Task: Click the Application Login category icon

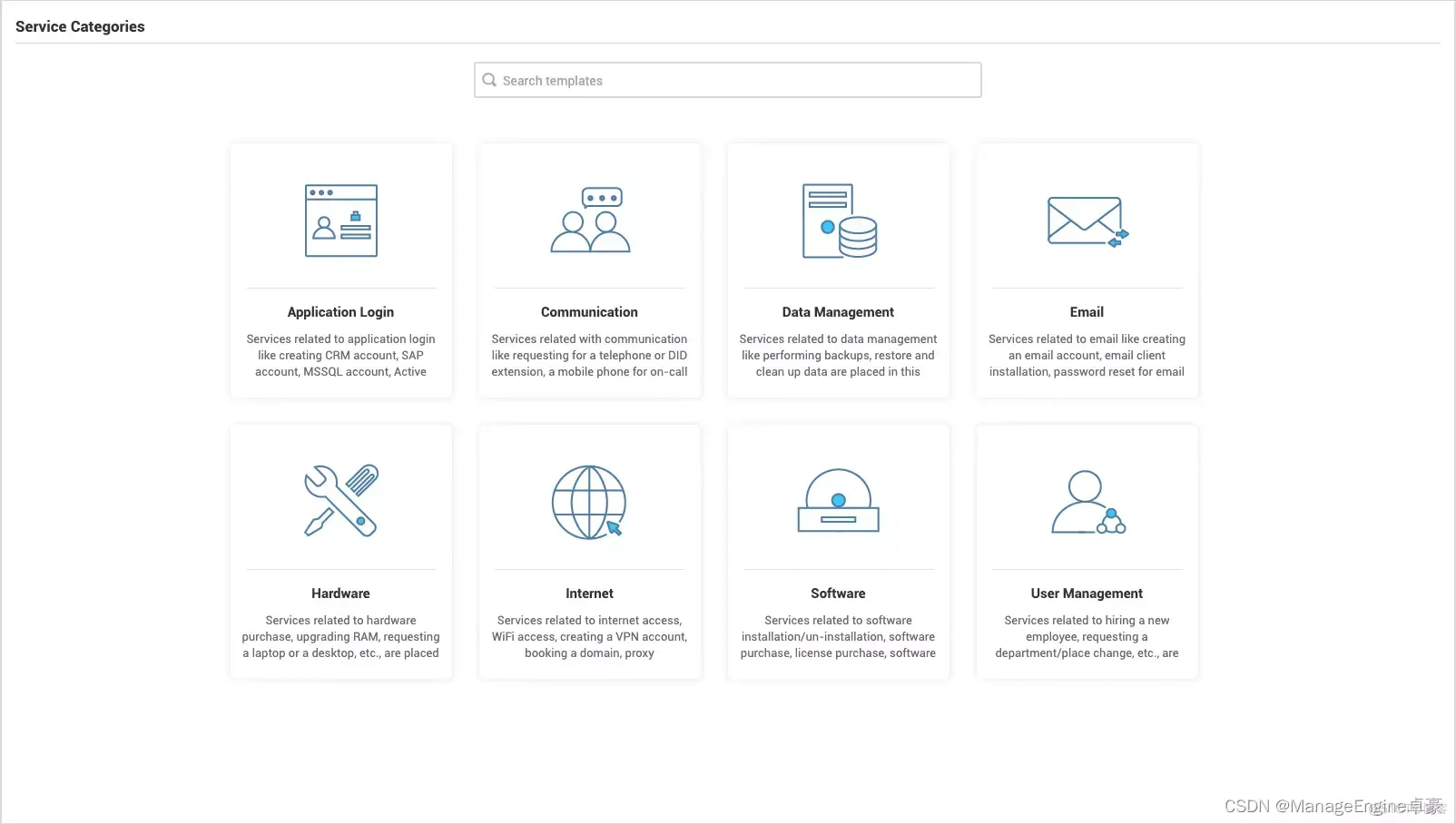Action: click(x=341, y=221)
